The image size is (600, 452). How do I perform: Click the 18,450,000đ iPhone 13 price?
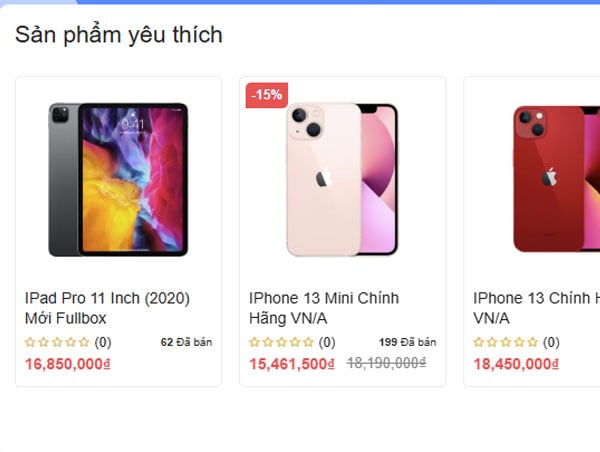click(x=516, y=364)
